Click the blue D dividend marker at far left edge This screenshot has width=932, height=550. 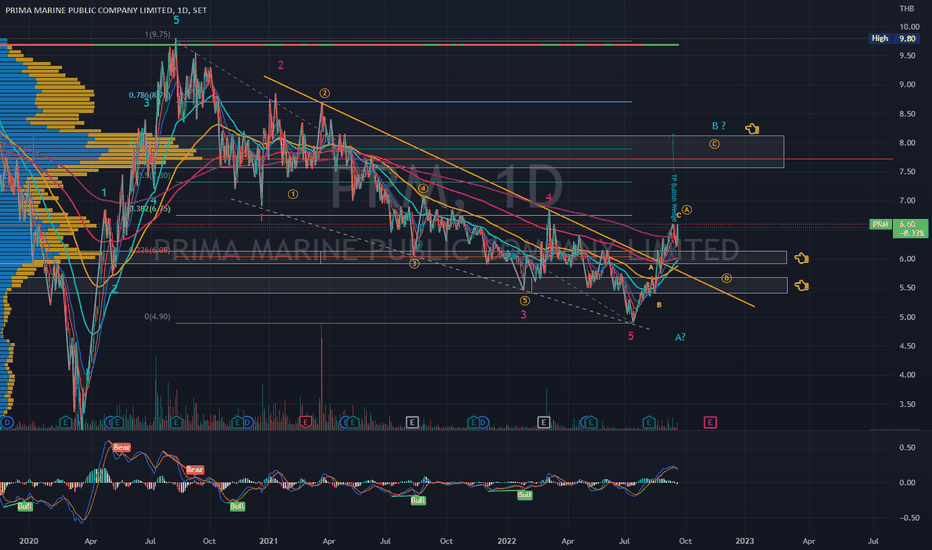(x=7, y=422)
